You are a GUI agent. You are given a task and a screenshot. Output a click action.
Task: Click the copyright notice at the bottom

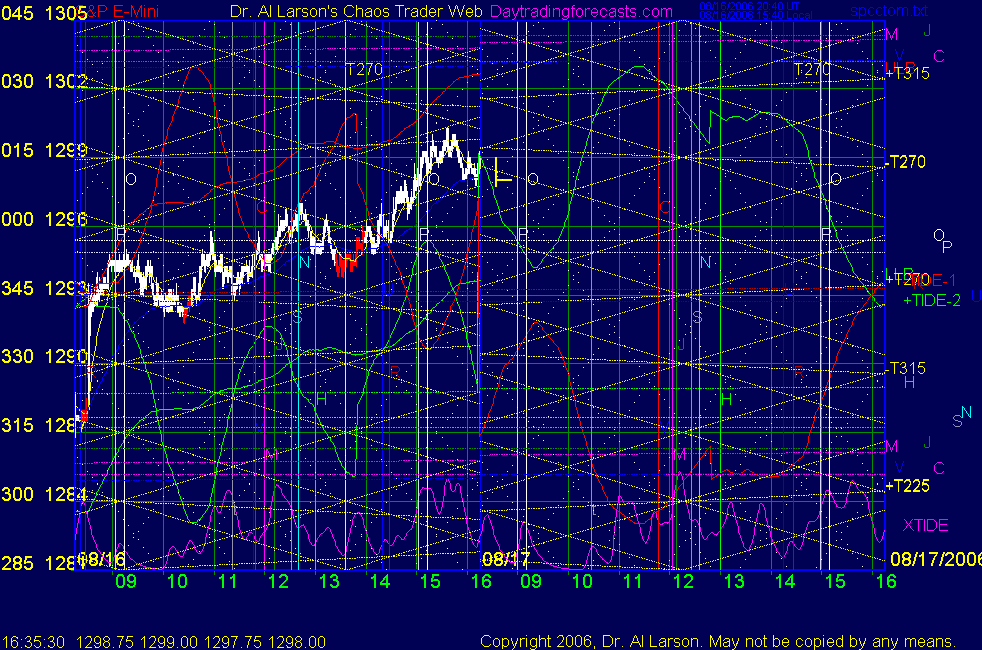click(x=716, y=641)
